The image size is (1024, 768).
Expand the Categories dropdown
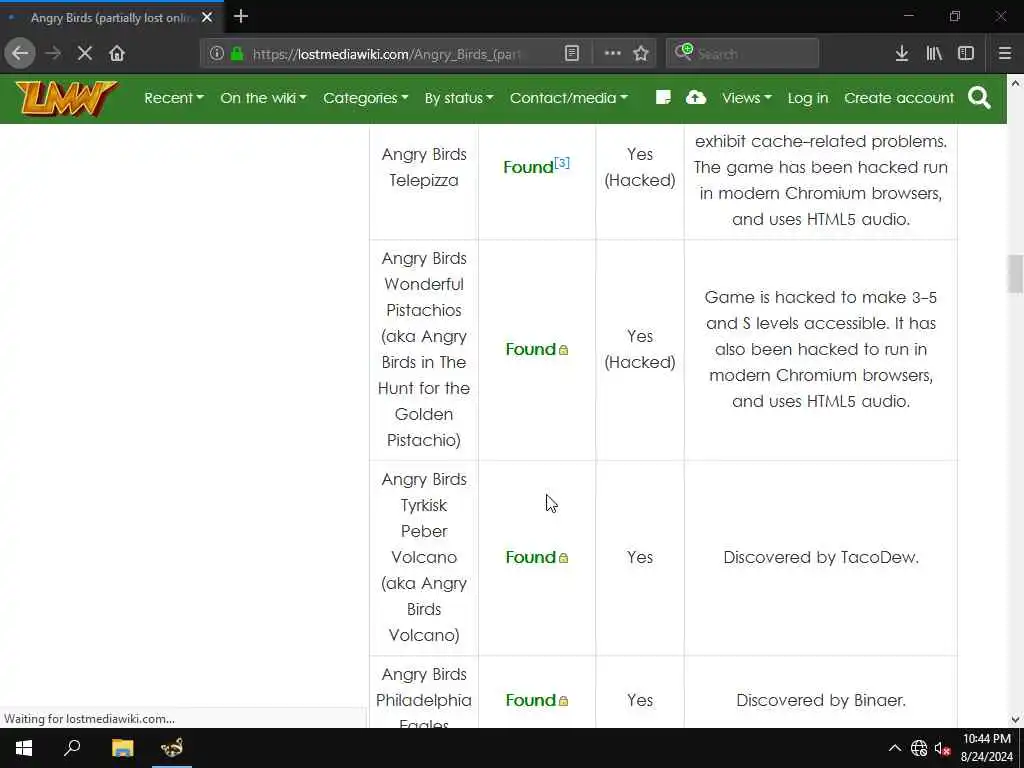[366, 98]
